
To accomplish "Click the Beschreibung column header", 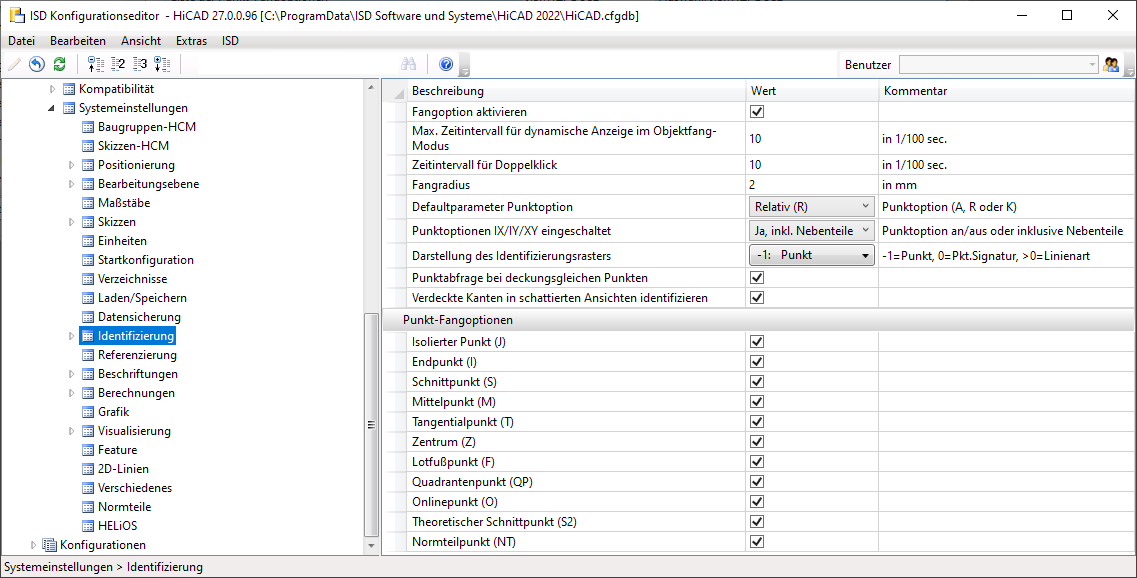I will pos(576,91).
